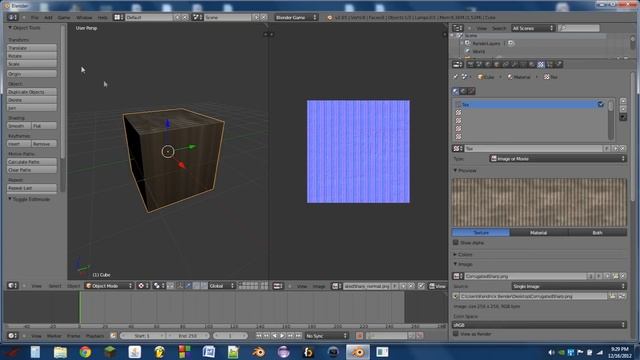Click the End frame field
640x360 pixels.
pyautogui.click(x=188, y=336)
